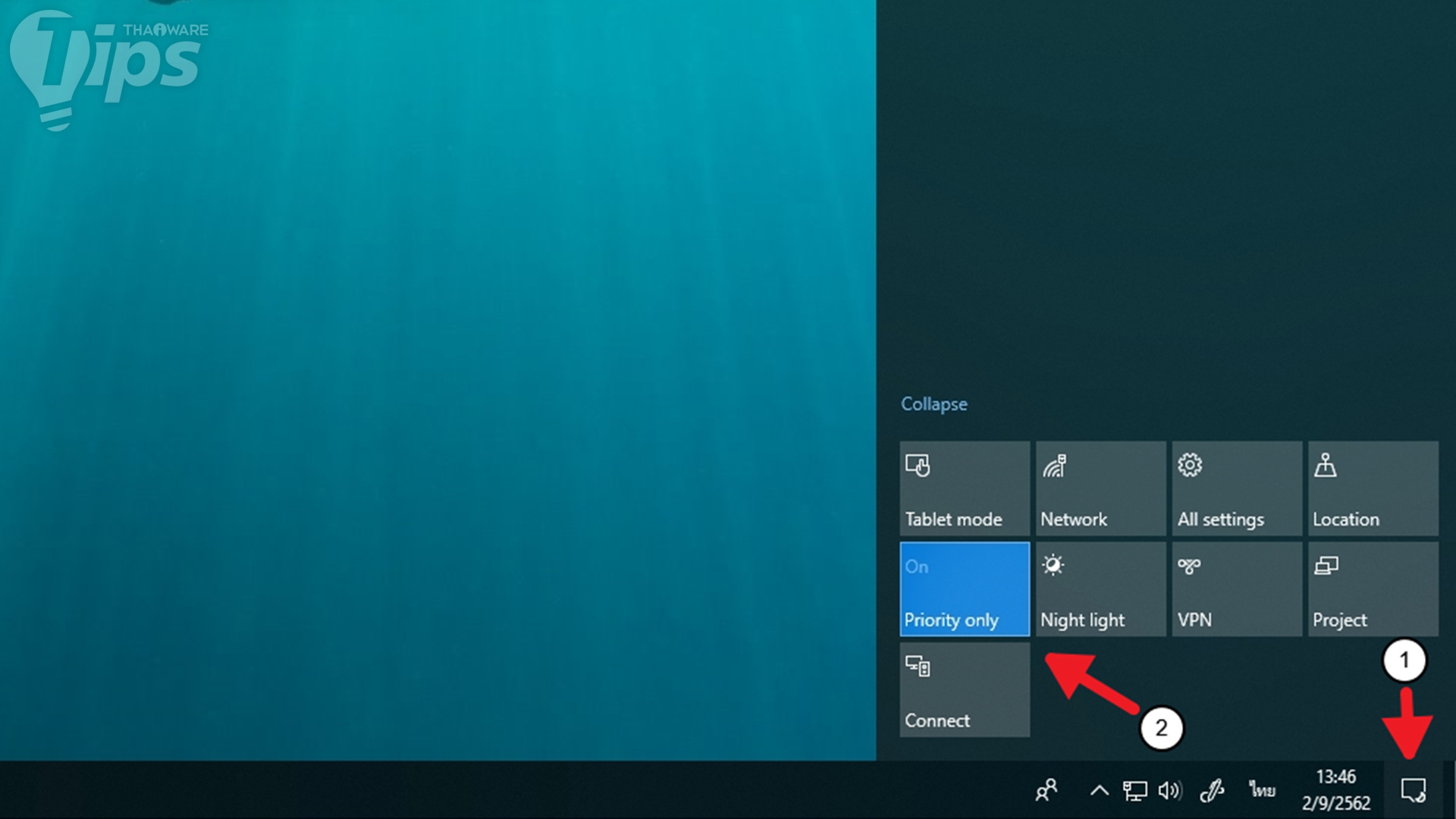Open the clock and date calendar

pos(1335,790)
